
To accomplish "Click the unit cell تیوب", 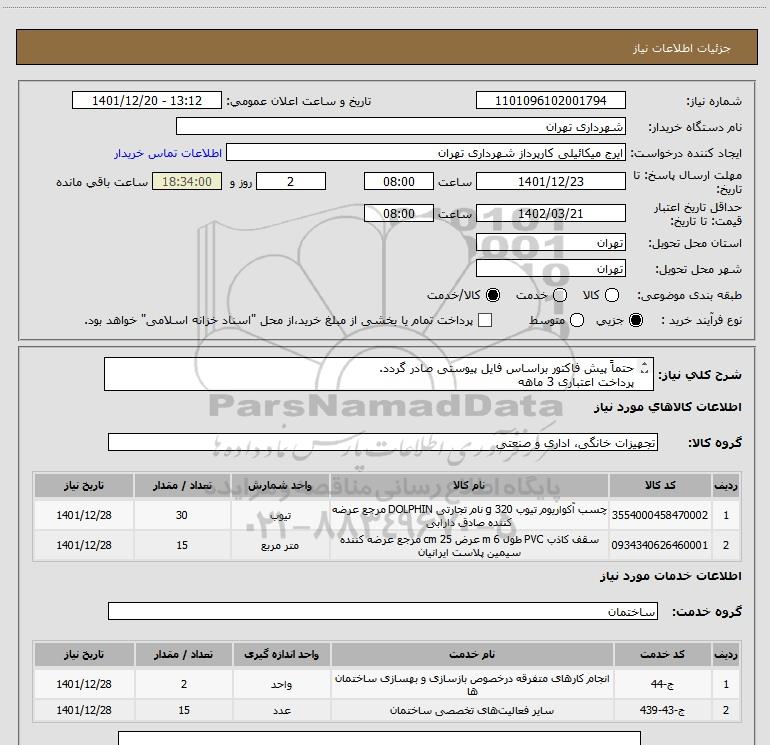I will pyautogui.click(x=280, y=515).
